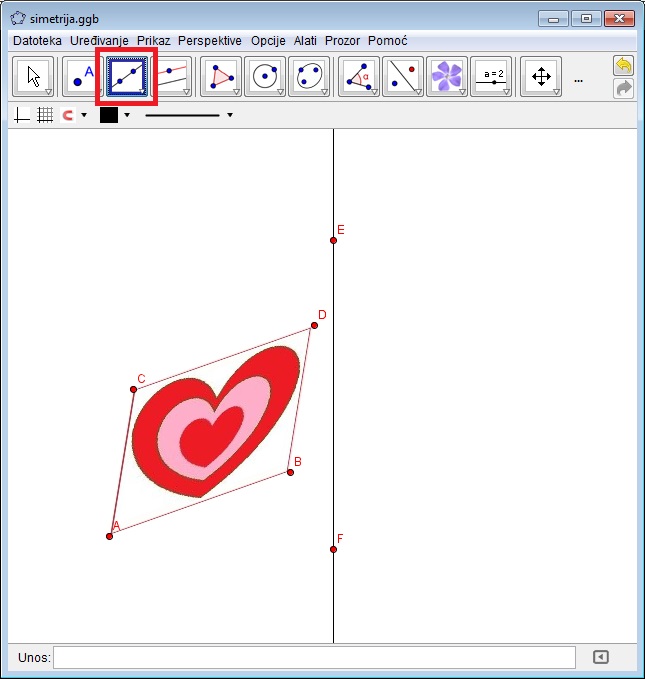Select the Slider a=2 tool

[x=491, y=76]
